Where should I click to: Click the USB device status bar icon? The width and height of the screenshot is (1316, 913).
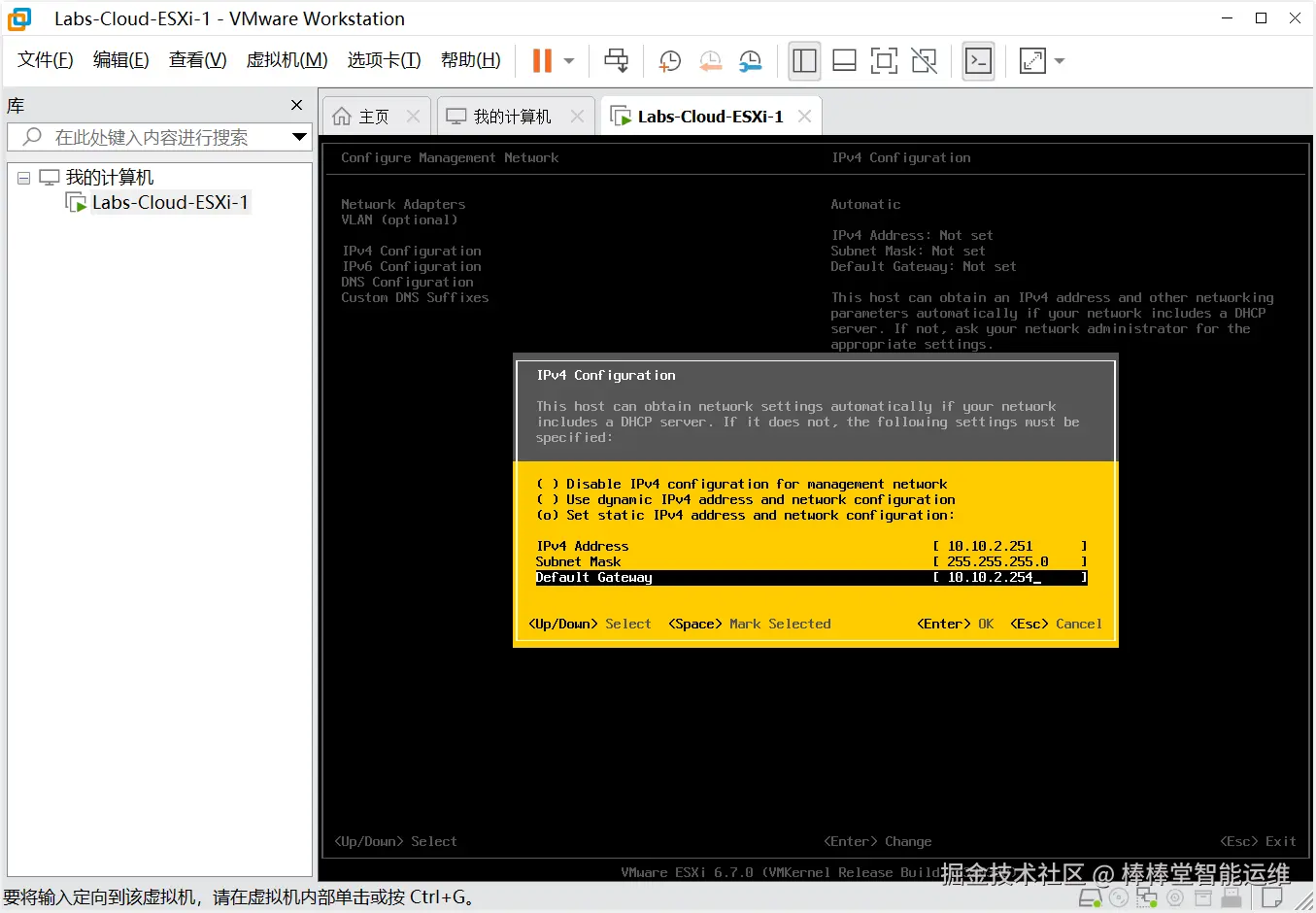[x=1231, y=898]
